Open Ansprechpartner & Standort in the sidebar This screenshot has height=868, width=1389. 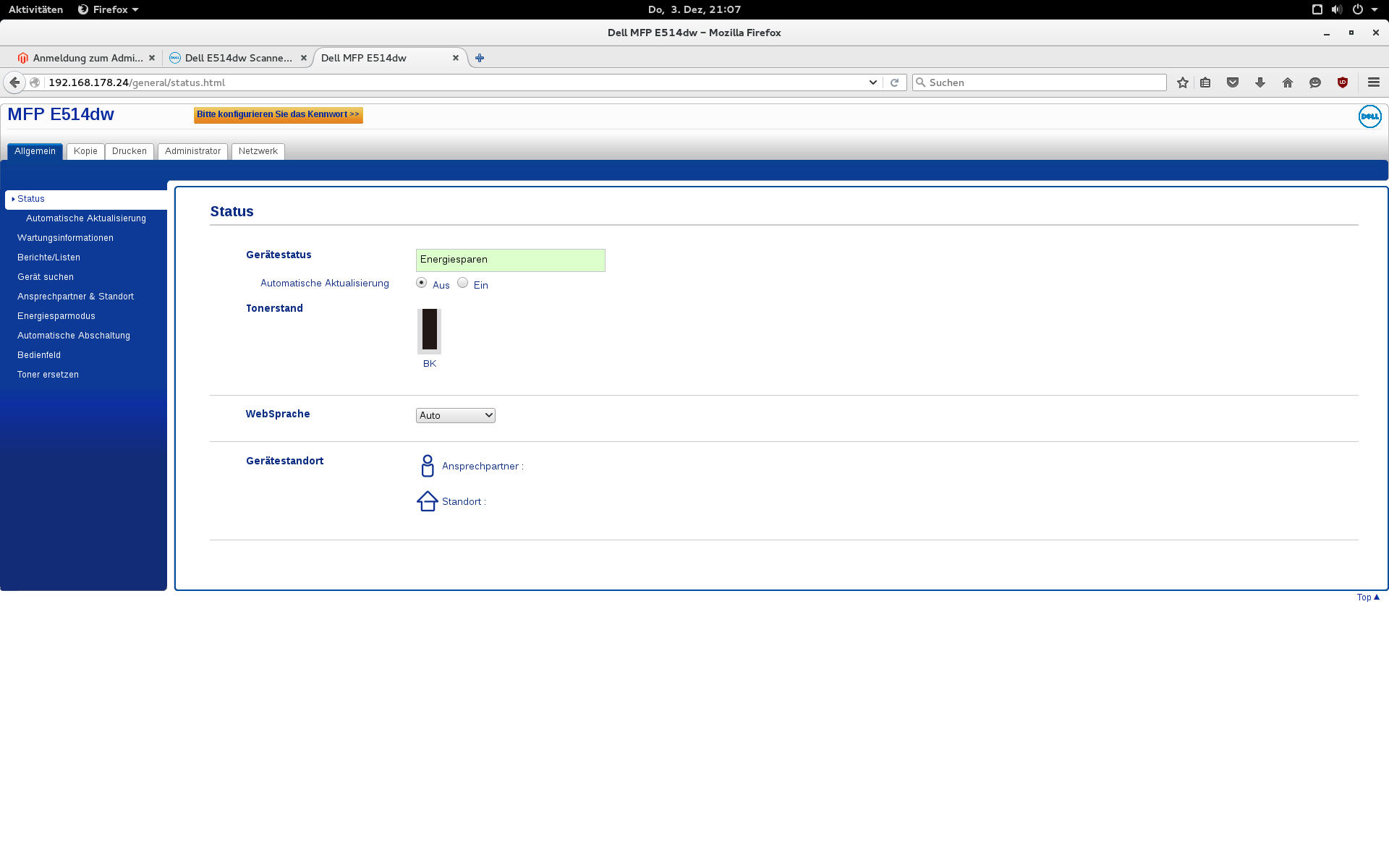point(75,297)
